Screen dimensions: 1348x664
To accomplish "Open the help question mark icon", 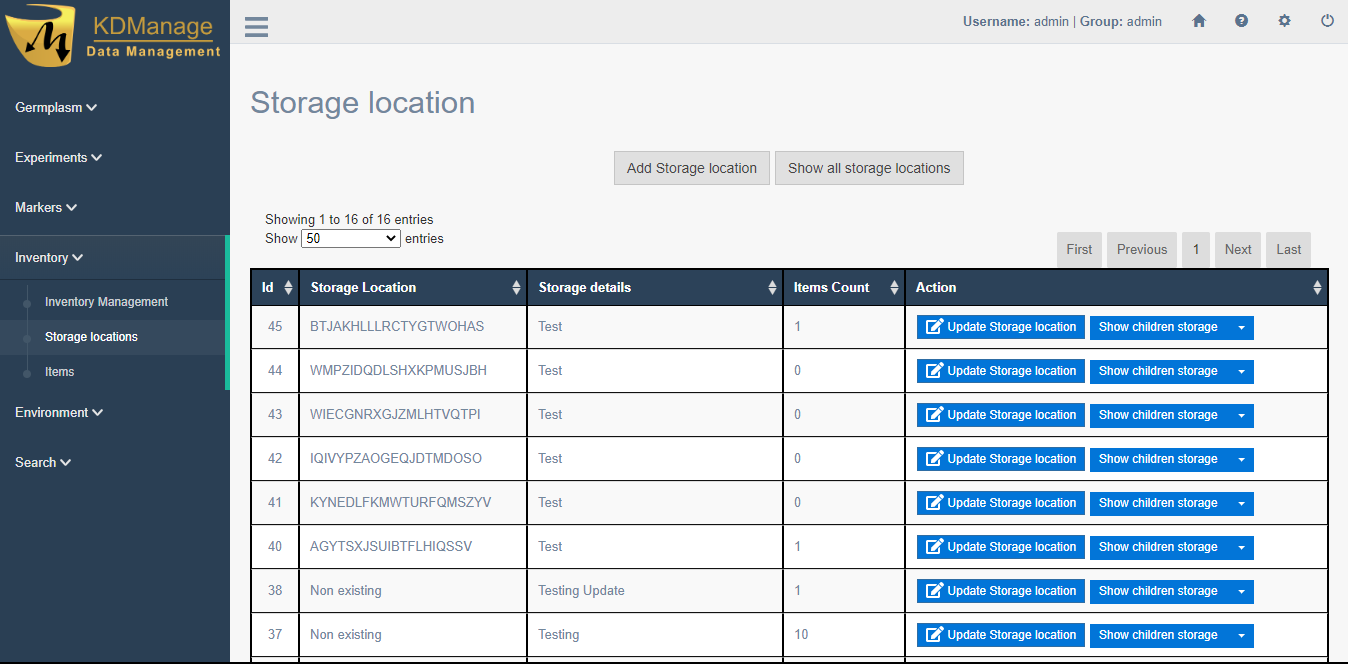I will tap(1241, 21).
